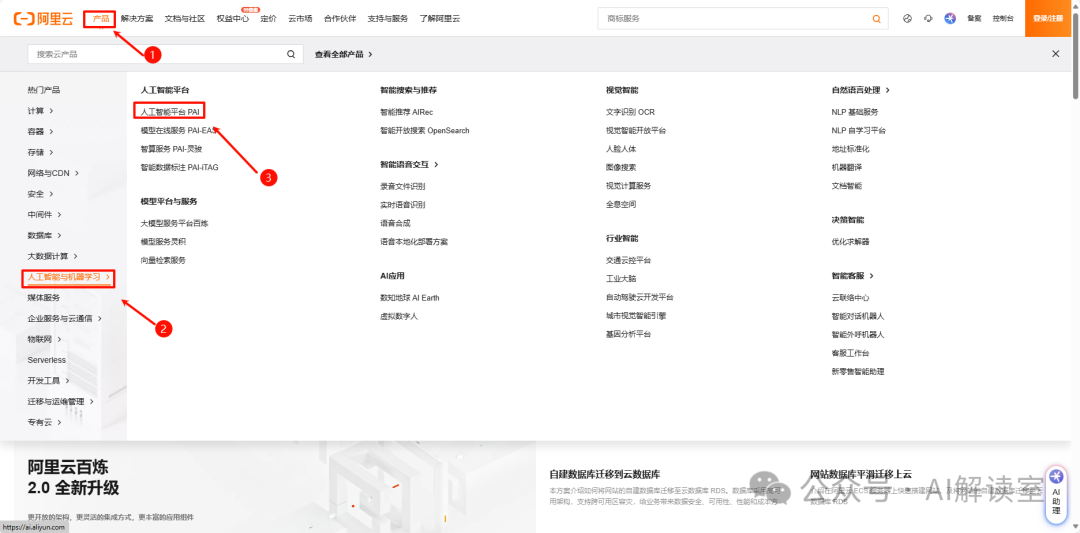Viewport: 1080px width, 533px height.
Task: Close the product mega menu panel
Action: pyautogui.click(x=1055, y=54)
